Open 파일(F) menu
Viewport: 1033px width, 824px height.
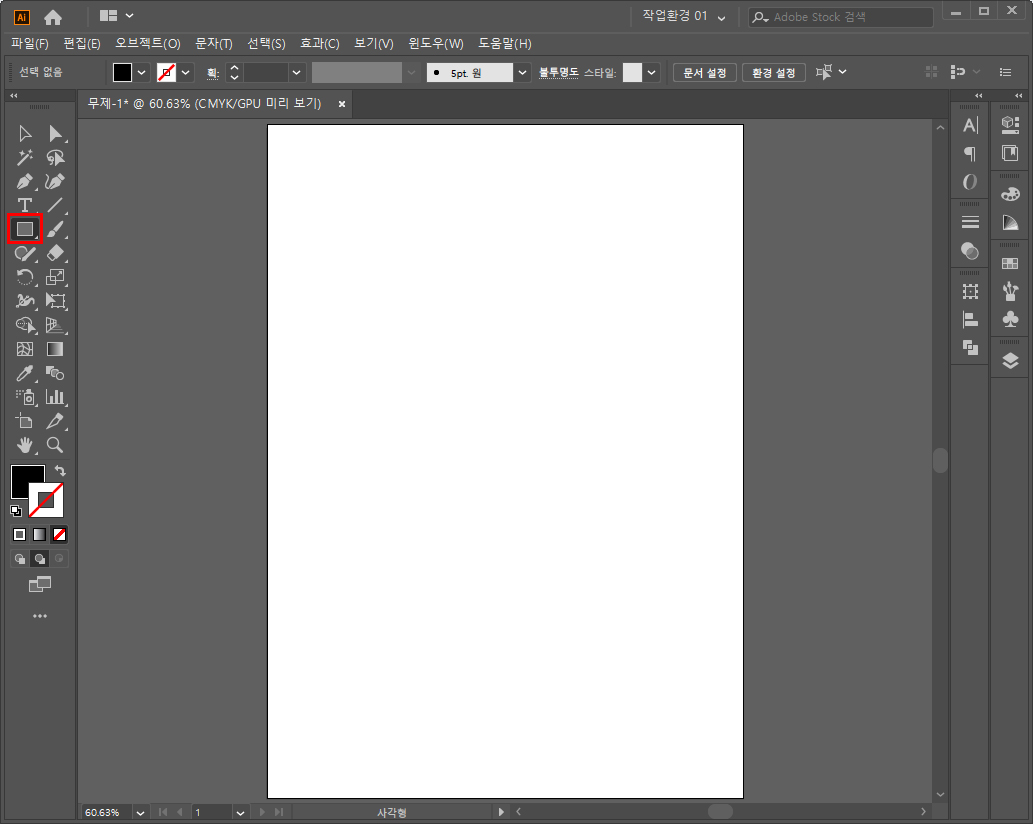click(x=30, y=43)
